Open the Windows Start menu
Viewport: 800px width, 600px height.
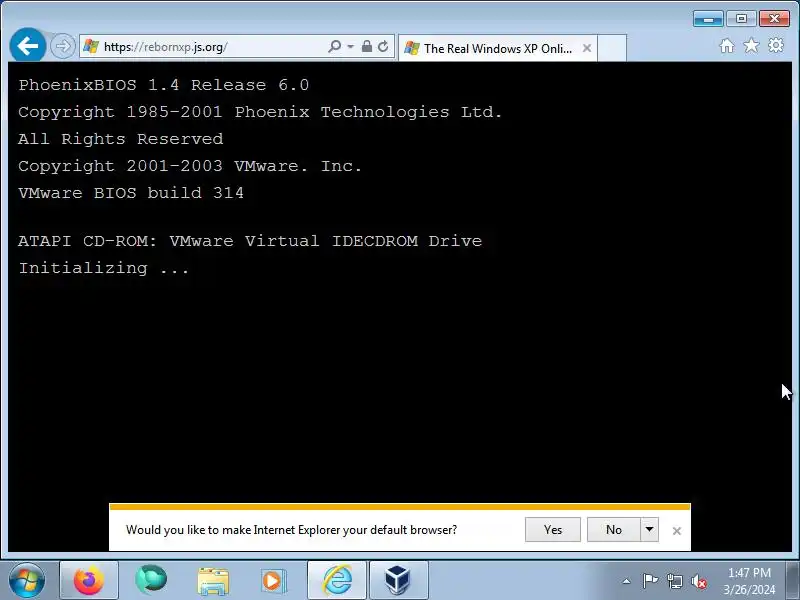pos(27,580)
